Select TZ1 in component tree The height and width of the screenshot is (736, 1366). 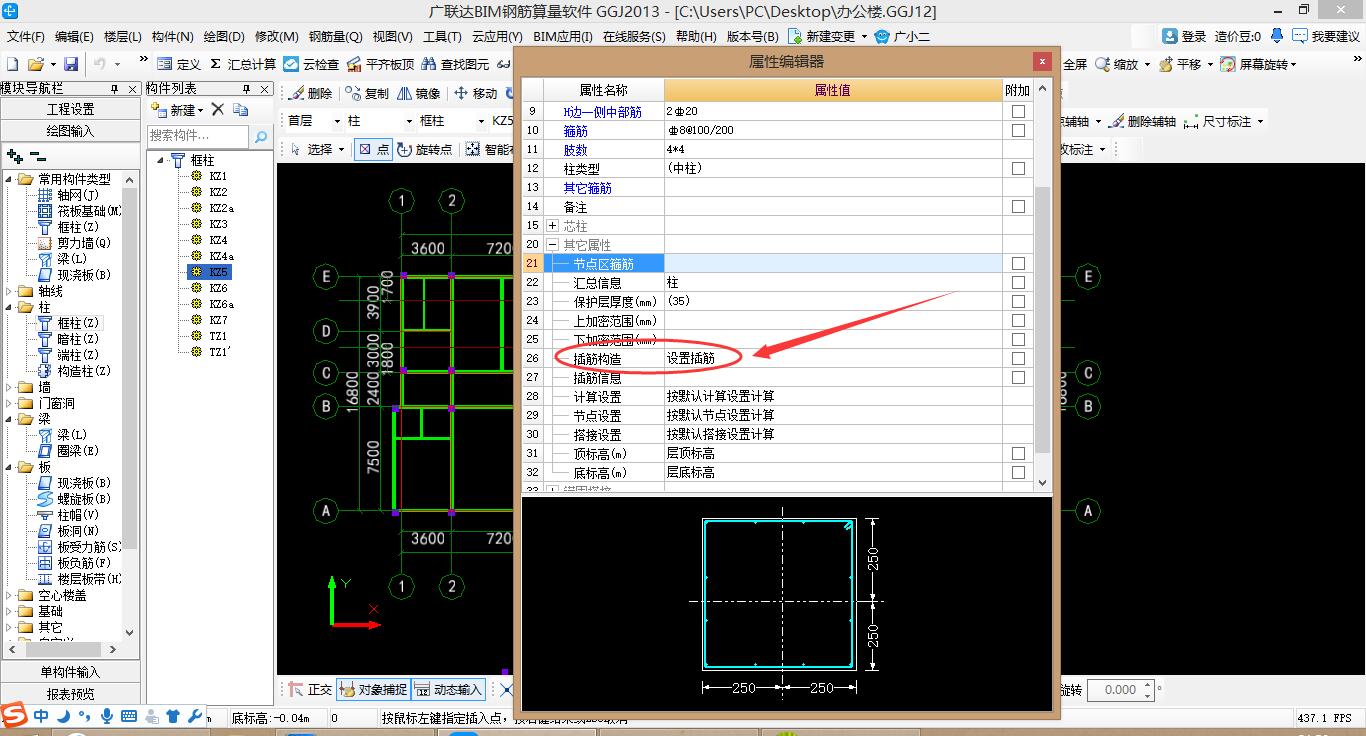tap(218, 336)
